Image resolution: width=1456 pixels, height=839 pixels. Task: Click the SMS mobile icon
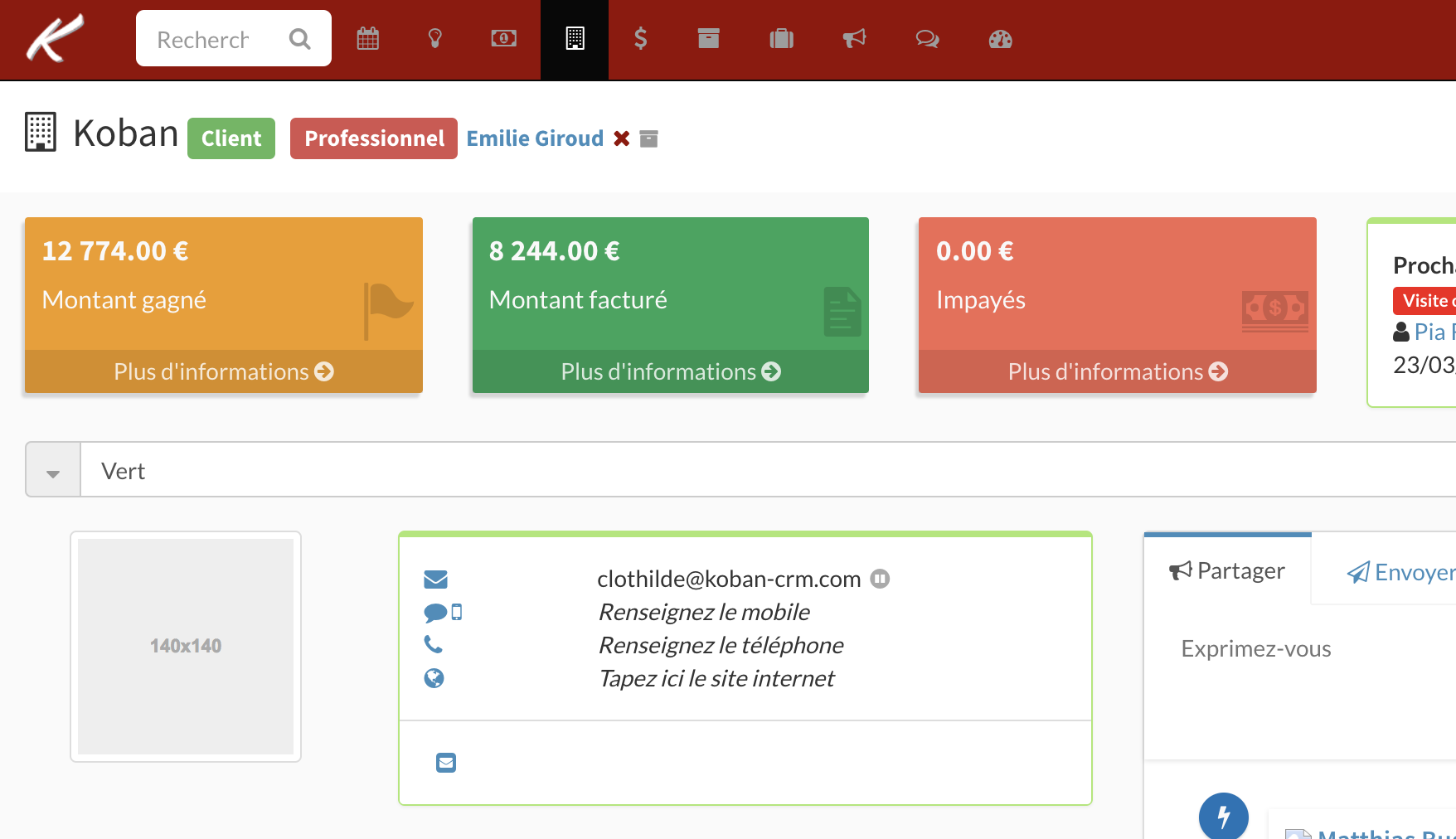click(443, 613)
